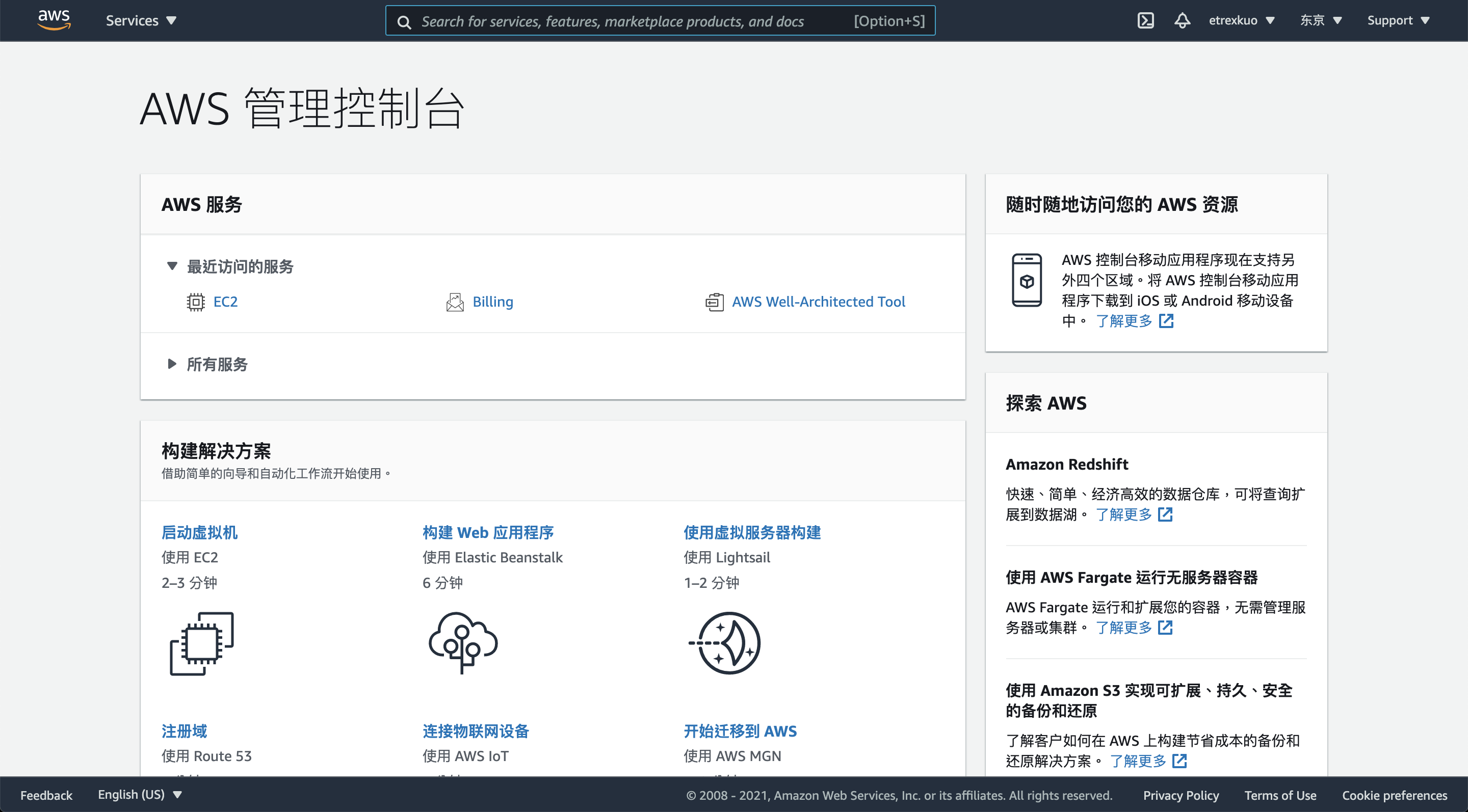Click 了解更多 under S3 backup section
The width and height of the screenshot is (1468, 812).
(x=1138, y=761)
